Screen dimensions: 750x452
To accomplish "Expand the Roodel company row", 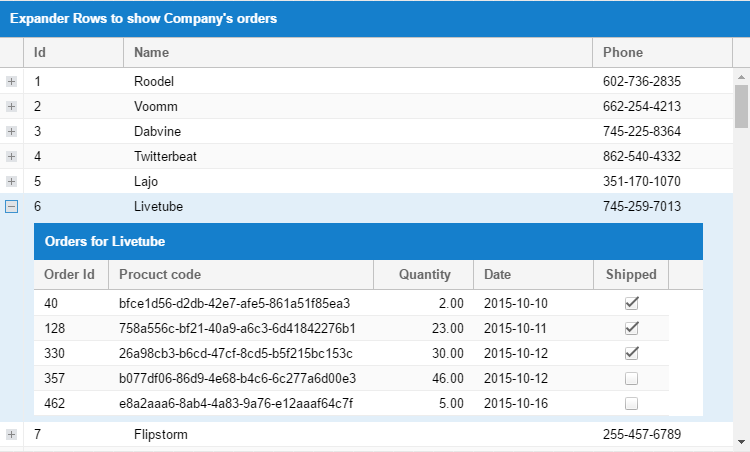I will 11,81.
